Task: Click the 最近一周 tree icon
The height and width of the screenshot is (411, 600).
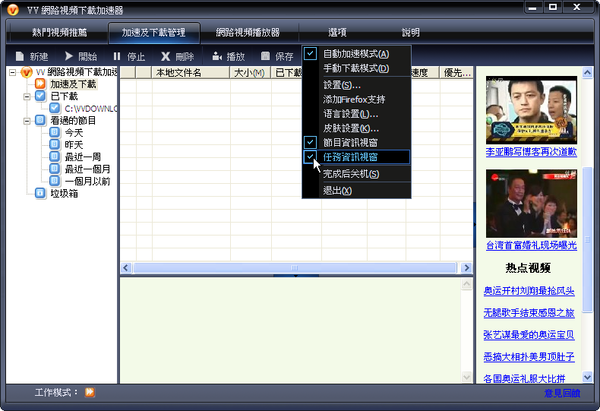Action: [55, 157]
